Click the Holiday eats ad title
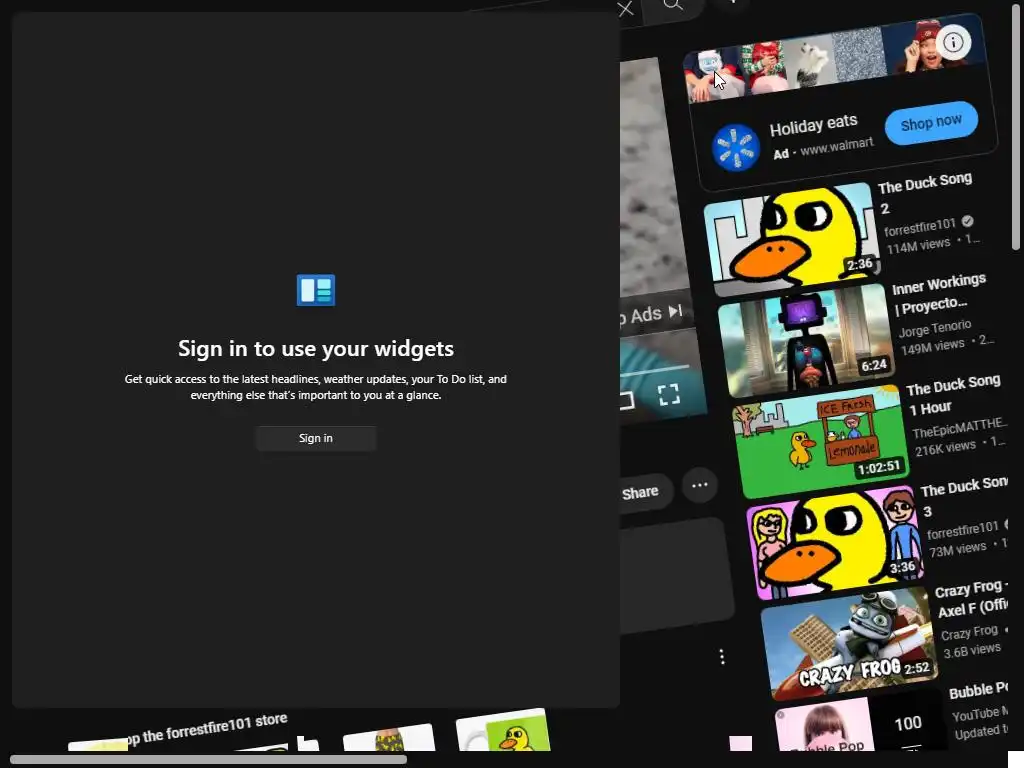 (813, 125)
